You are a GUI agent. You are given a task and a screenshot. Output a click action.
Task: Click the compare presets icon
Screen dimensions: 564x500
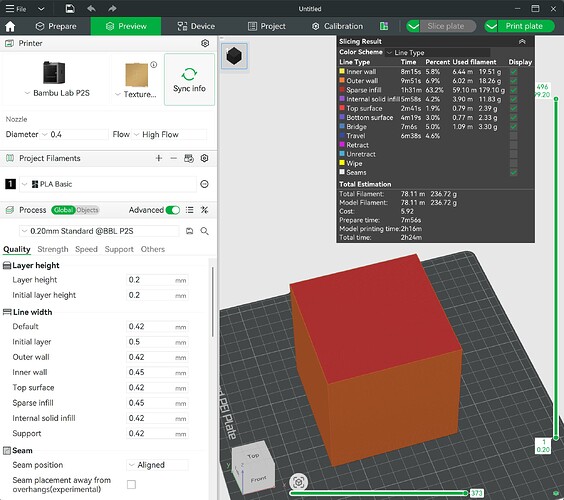tap(204, 210)
